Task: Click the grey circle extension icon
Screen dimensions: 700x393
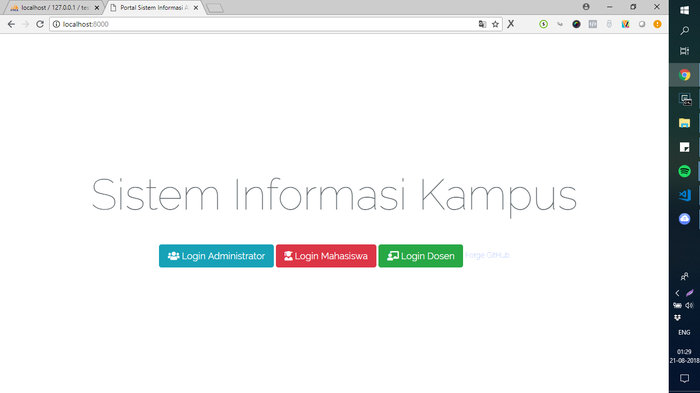Action: pos(642,24)
